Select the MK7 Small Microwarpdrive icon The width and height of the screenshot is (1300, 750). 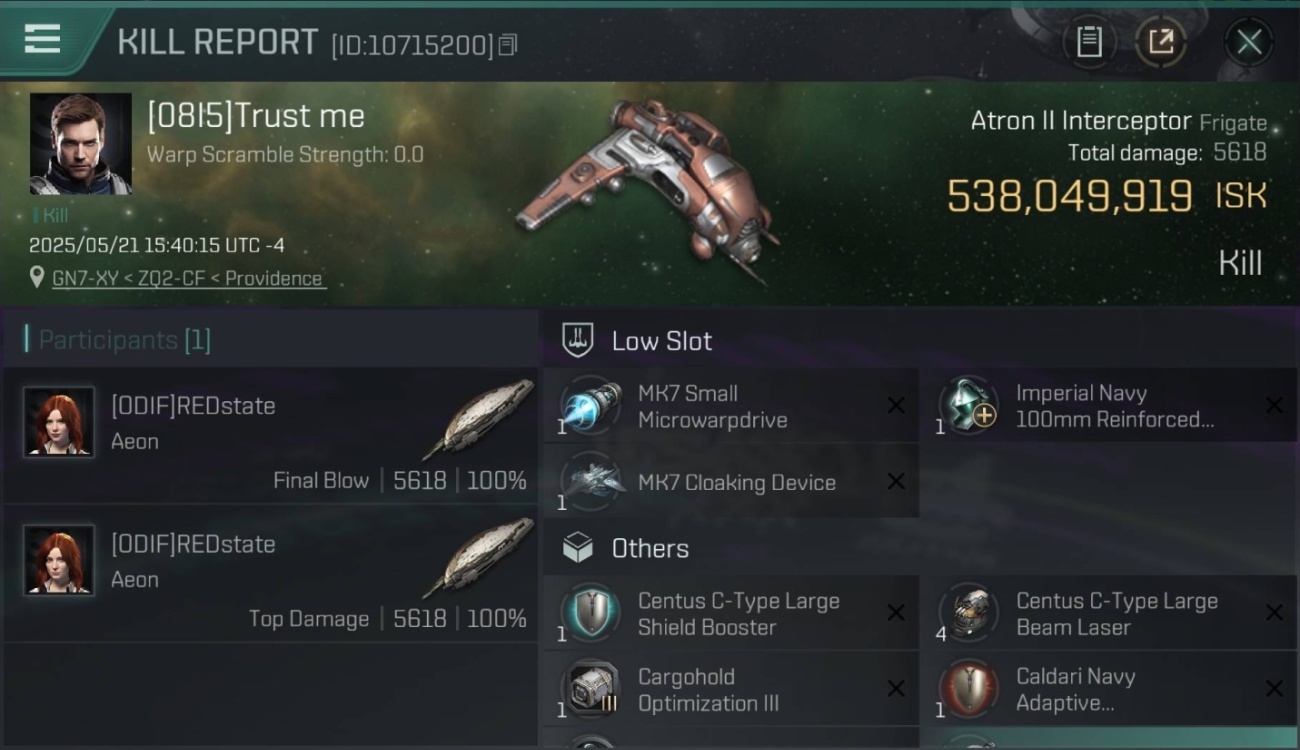(590, 406)
